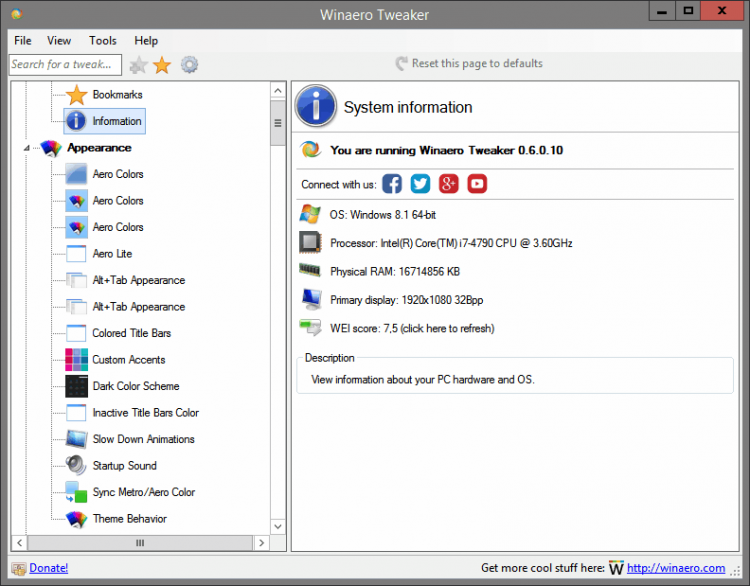Click the Windows flag OS icon

pyautogui.click(x=310, y=214)
